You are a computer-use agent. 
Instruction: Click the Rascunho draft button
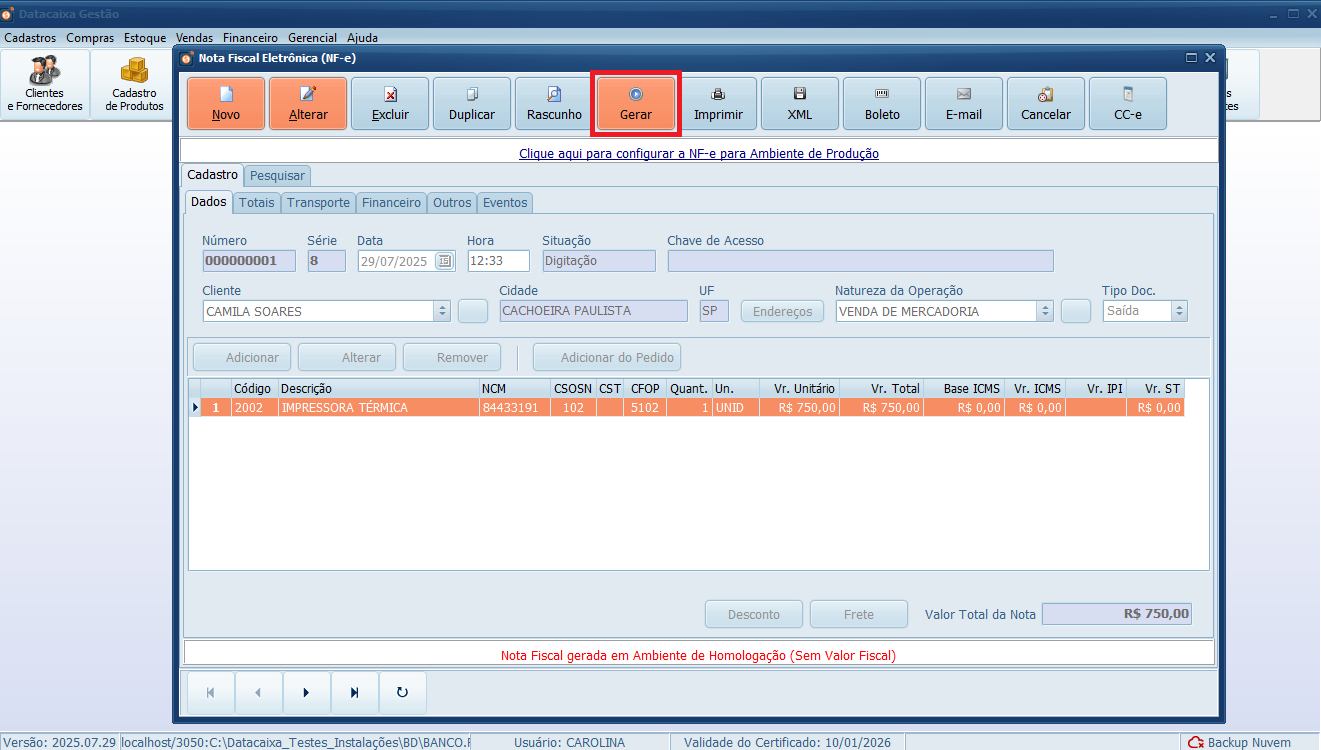click(554, 104)
